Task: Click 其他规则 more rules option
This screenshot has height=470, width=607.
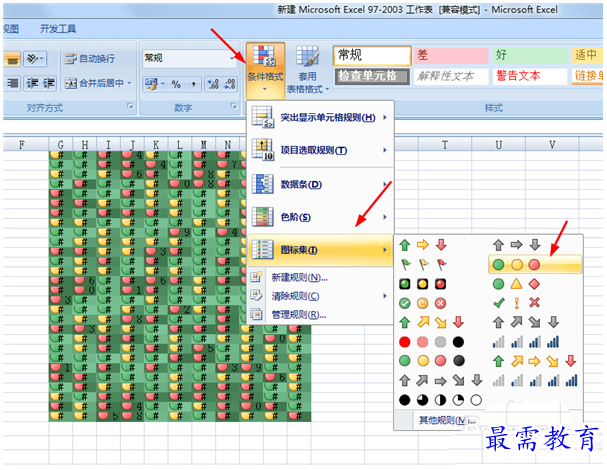Action: tap(447, 420)
